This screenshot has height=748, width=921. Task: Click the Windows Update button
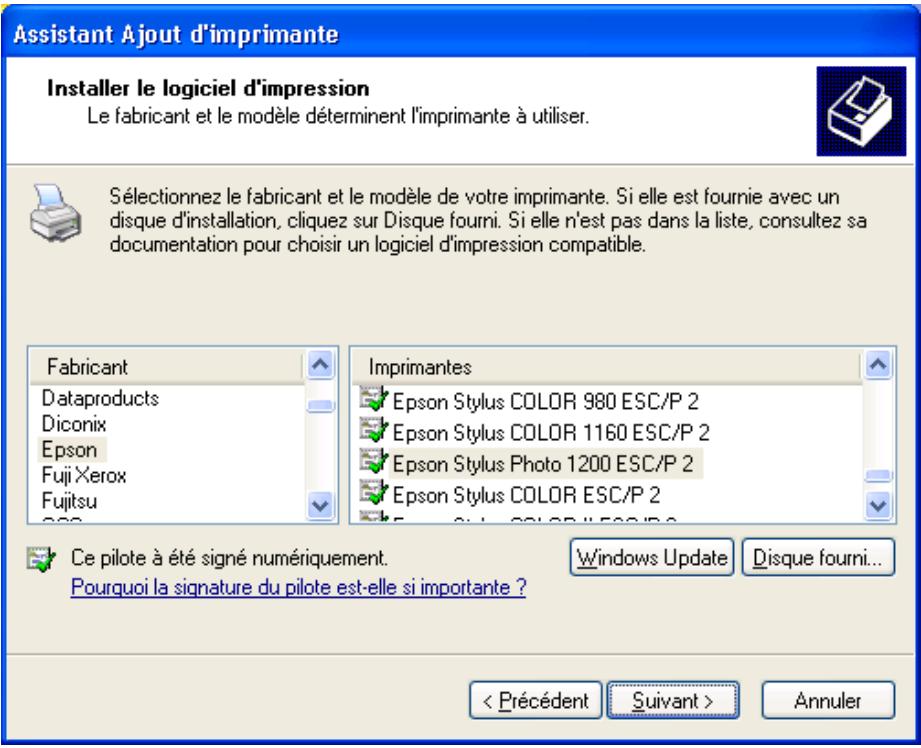pos(652,558)
